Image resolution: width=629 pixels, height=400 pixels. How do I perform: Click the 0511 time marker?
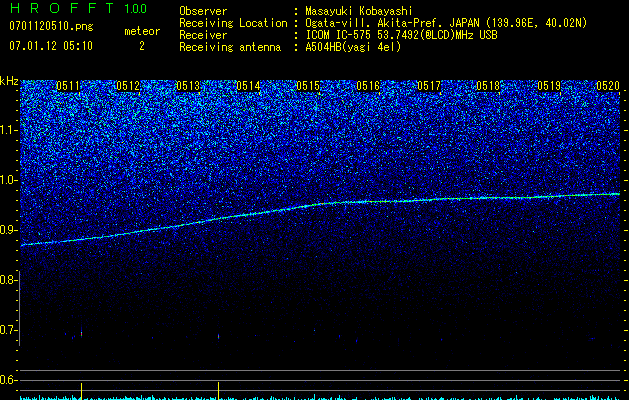click(68, 86)
